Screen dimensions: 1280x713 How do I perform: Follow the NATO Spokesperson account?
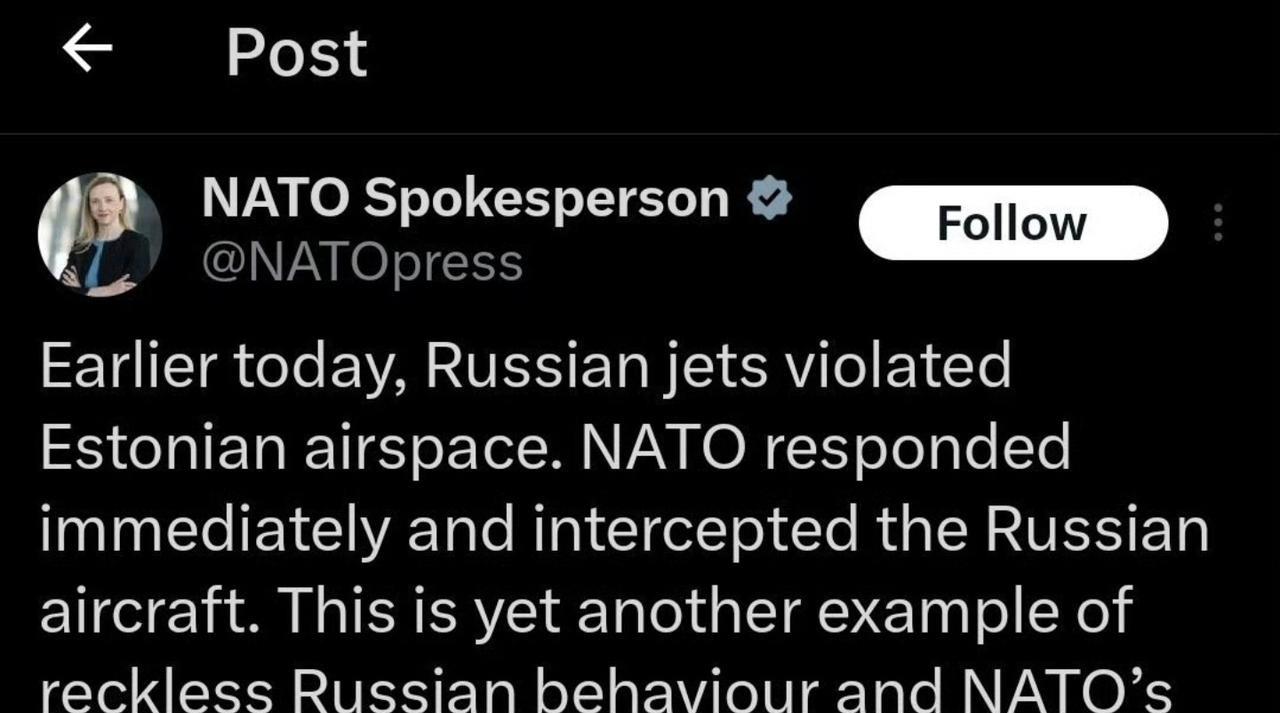[1012, 223]
